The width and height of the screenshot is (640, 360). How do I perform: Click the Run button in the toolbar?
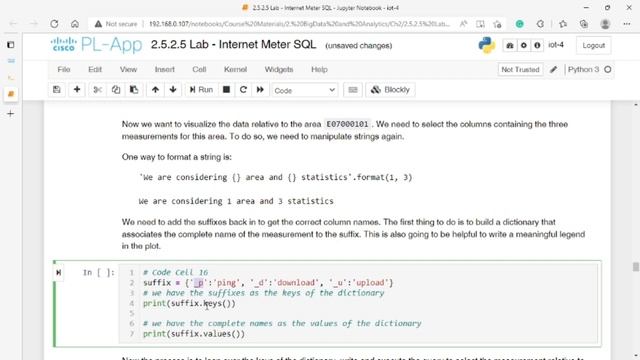click(201, 90)
